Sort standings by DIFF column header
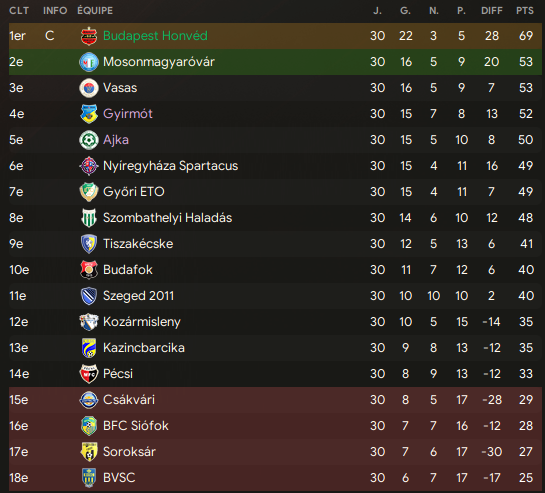 [x=491, y=11]
